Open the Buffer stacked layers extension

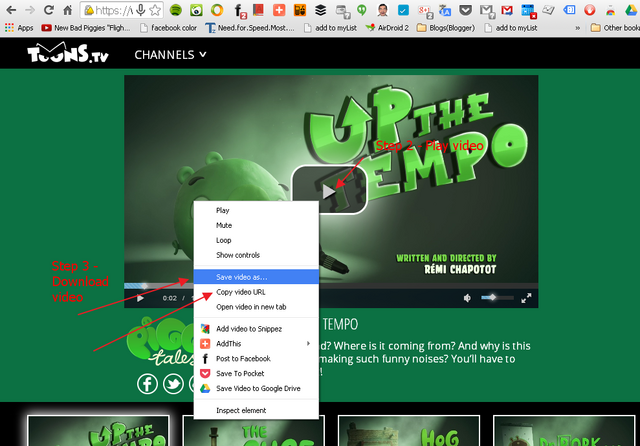click(320, 10)
